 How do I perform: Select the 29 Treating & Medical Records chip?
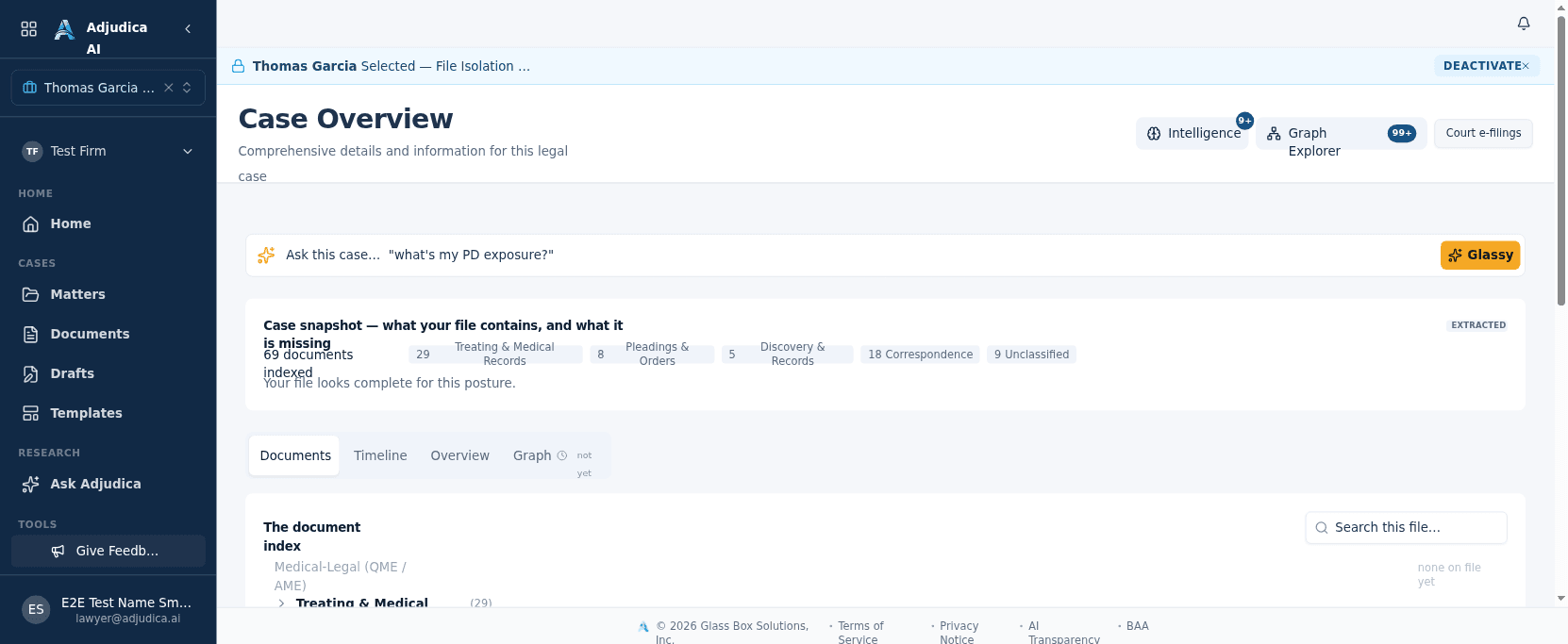click(495, 355)
